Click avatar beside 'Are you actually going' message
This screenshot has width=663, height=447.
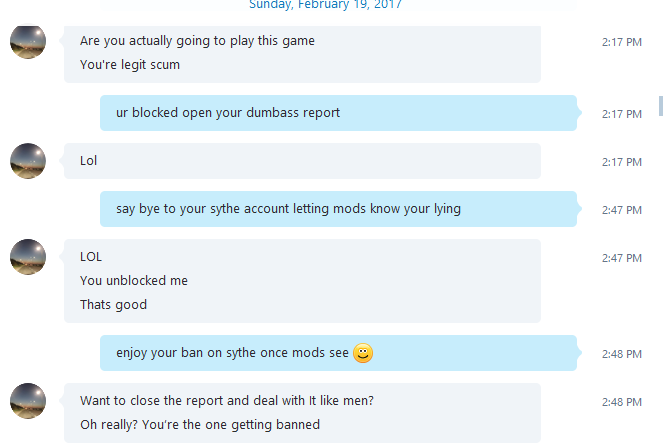pos(28,41)
